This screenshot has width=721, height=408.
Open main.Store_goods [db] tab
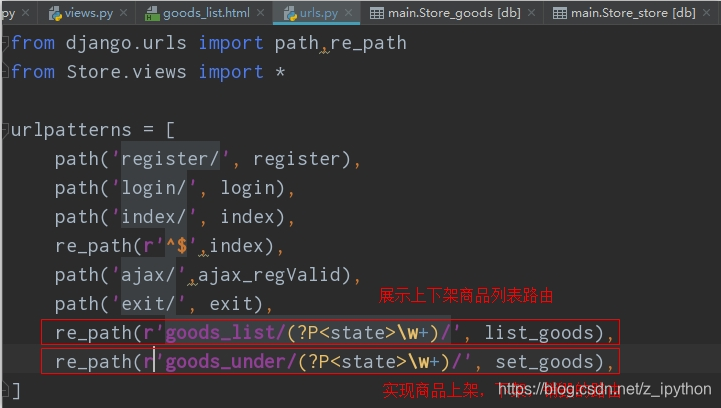tap(454, 13)
